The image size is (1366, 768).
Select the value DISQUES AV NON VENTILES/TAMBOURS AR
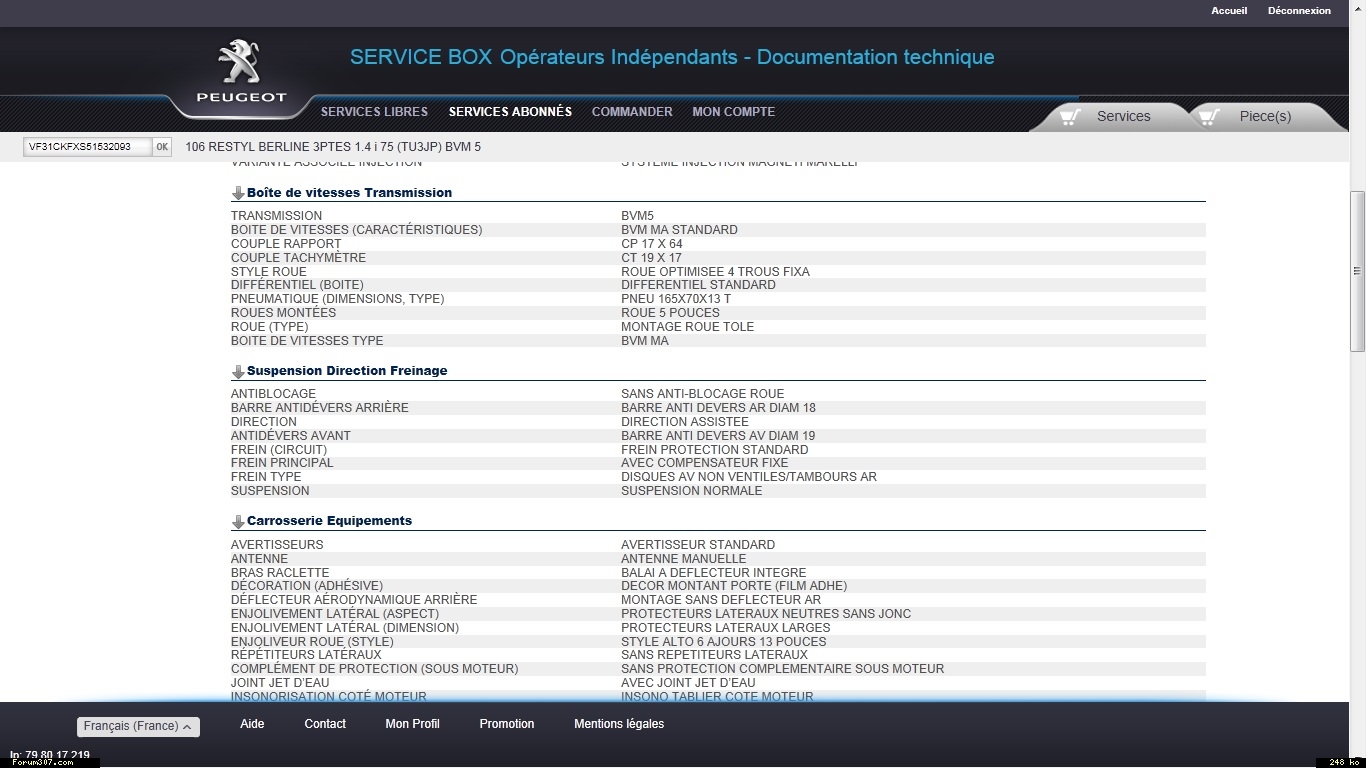(x=748, y=477)
